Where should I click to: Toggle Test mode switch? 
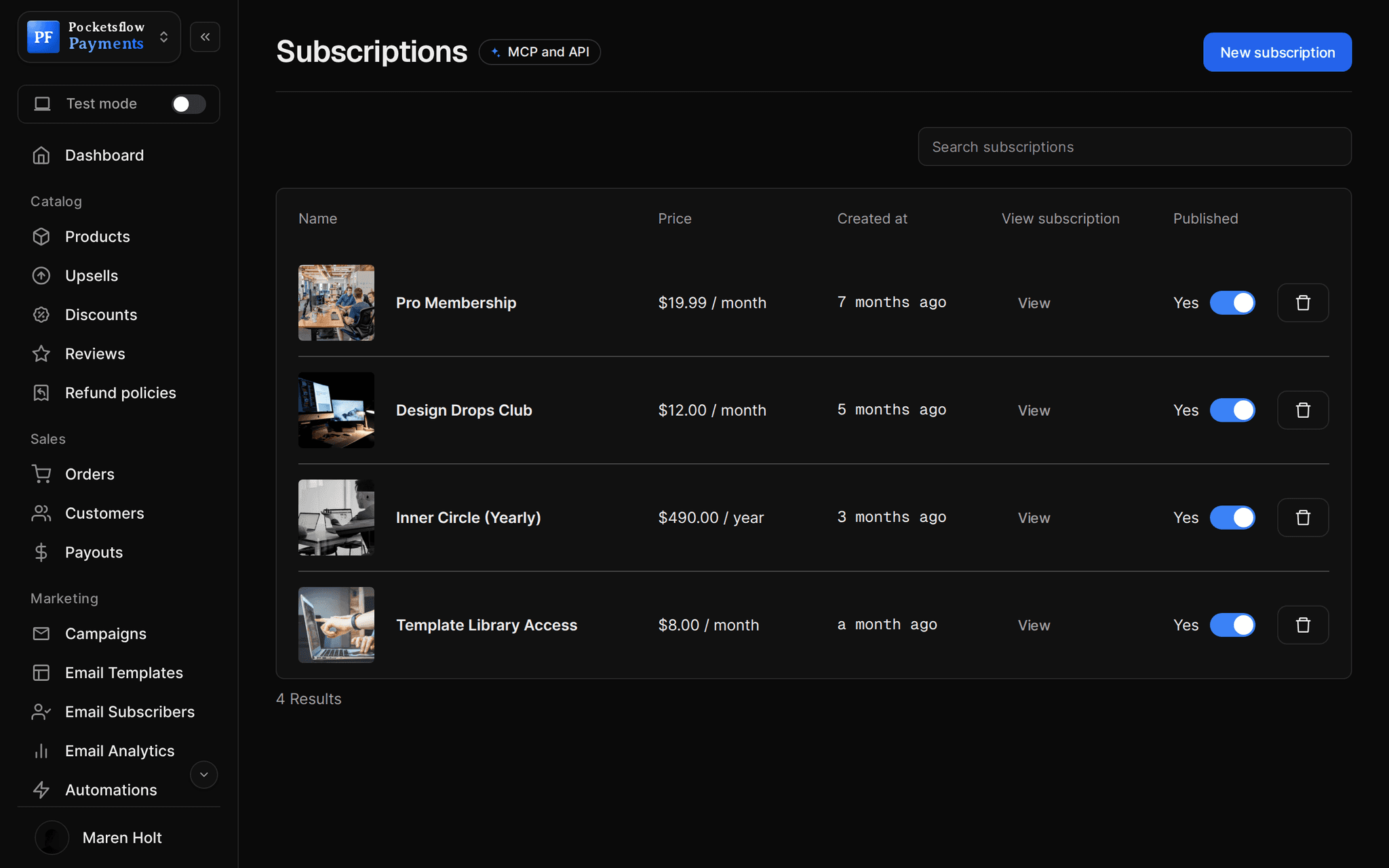pos(189,104)
